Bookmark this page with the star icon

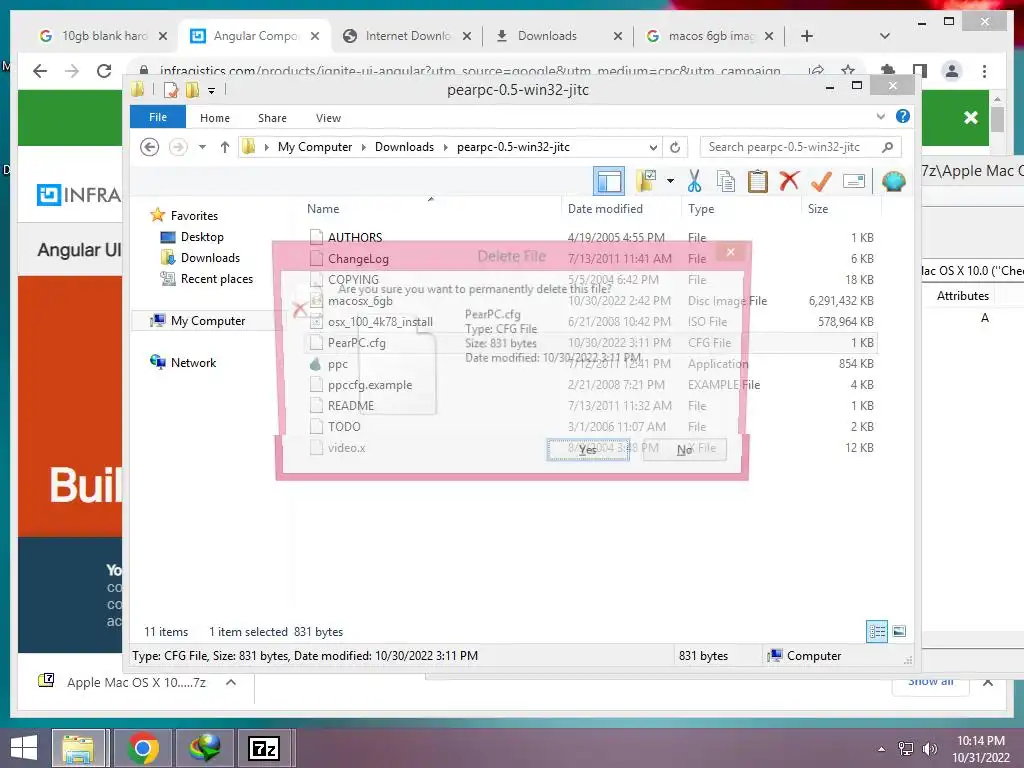tap(848, 70)
